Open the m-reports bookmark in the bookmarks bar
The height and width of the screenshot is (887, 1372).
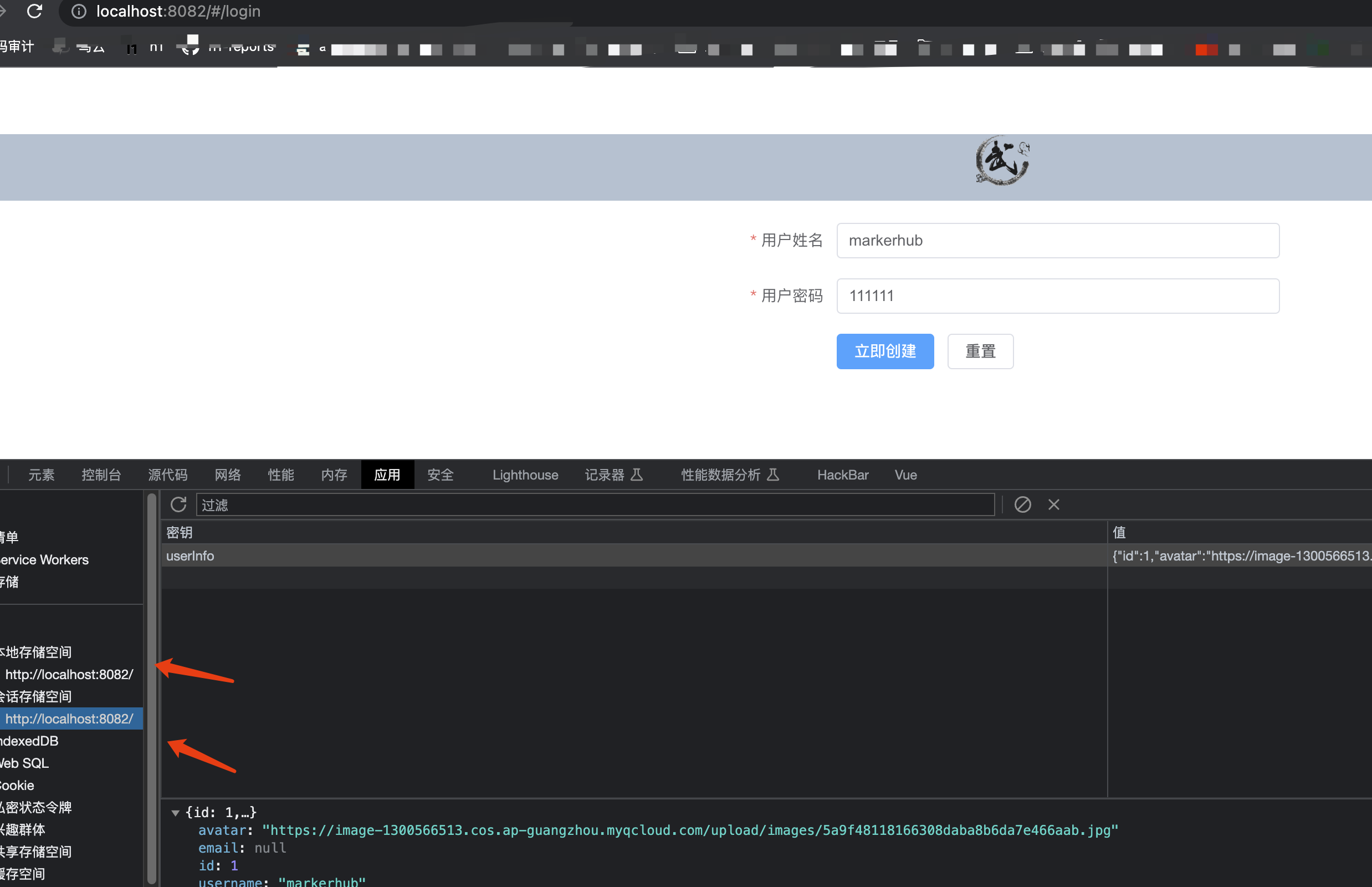[x=240, y=47]
